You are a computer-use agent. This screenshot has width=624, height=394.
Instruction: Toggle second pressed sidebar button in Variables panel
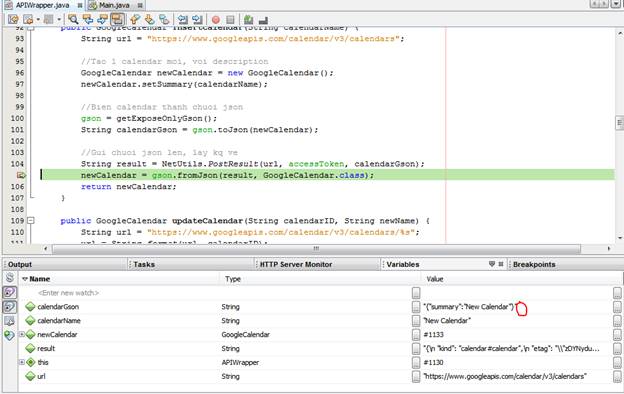click(10, 307)
